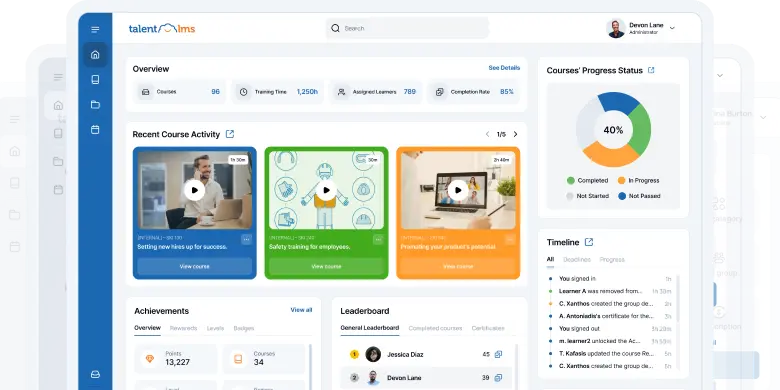Open the calendar icon in blue sidebar
Viewport: 780px width, 390px height.
click(95, 129)
